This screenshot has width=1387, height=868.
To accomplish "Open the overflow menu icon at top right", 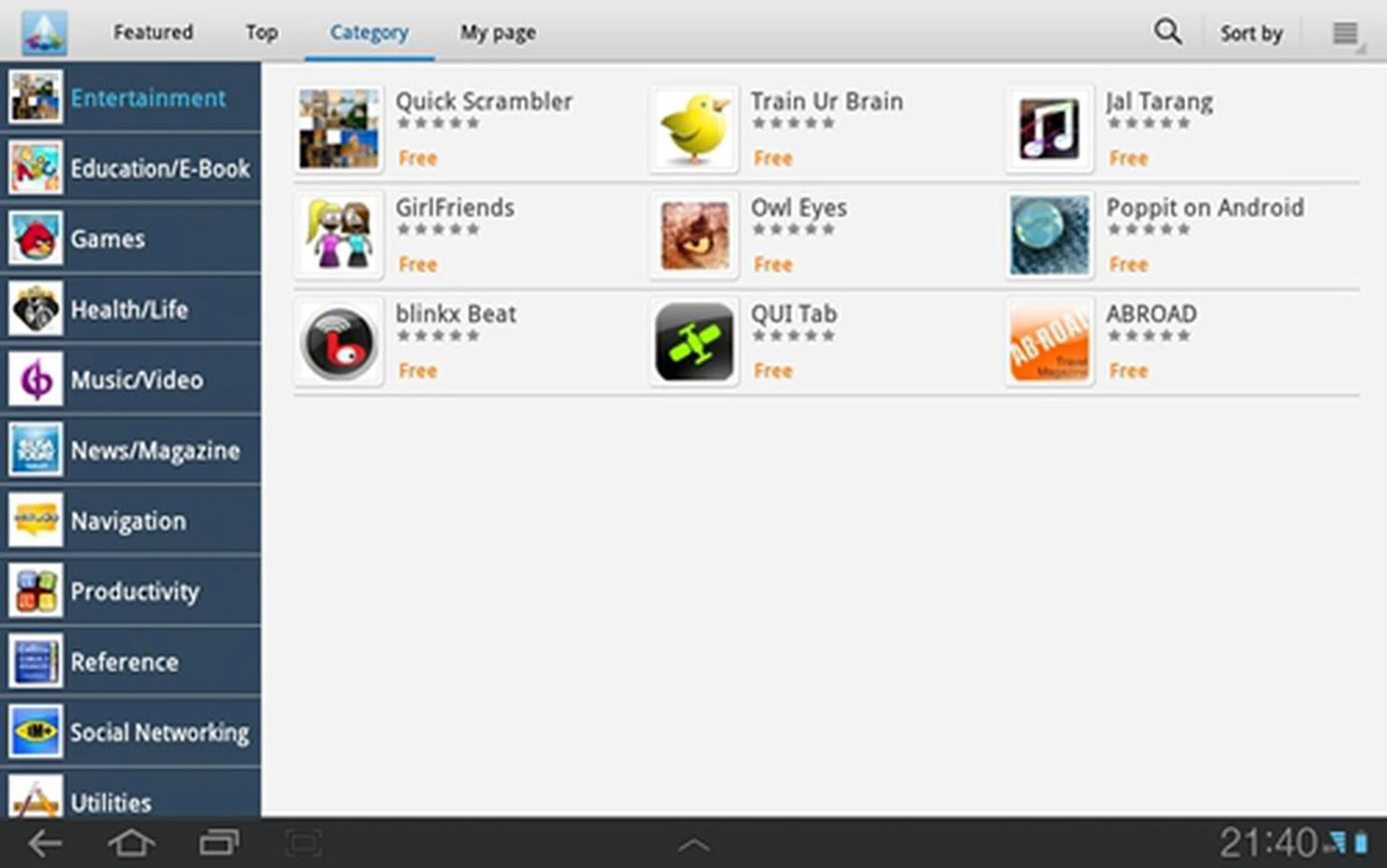I will click(x=1344, y=33).
